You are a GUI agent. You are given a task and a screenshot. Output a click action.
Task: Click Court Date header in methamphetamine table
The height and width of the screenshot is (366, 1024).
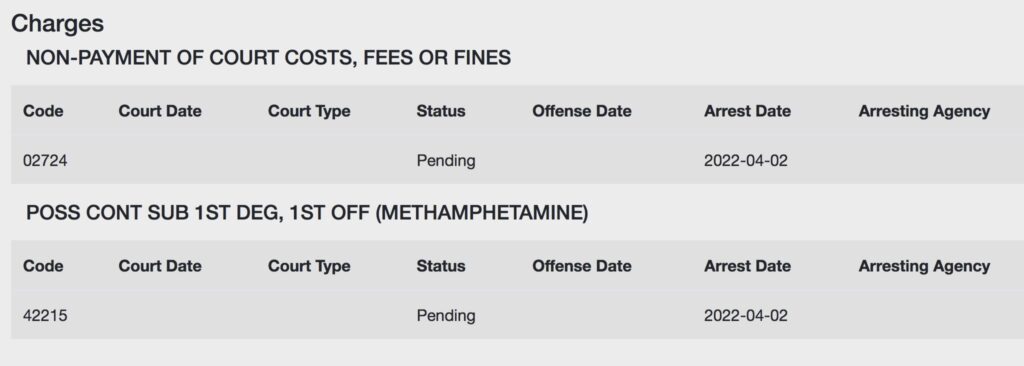(160, 266)
